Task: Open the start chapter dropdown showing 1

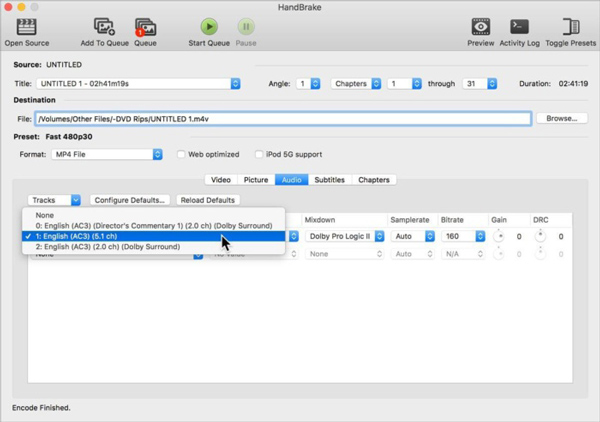Action: [404, 83]
